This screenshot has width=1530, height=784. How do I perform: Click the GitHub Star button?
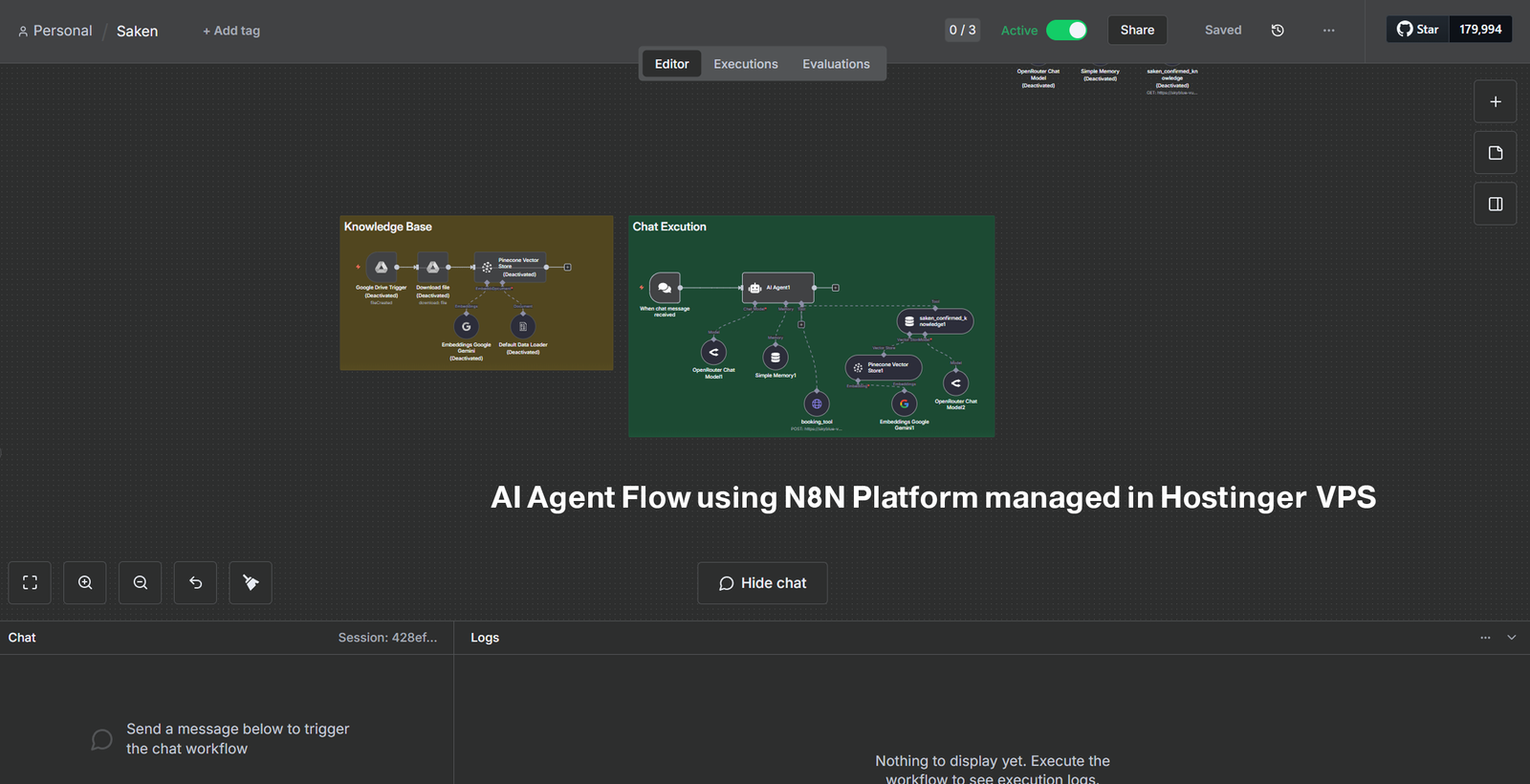click(1418, 30)
